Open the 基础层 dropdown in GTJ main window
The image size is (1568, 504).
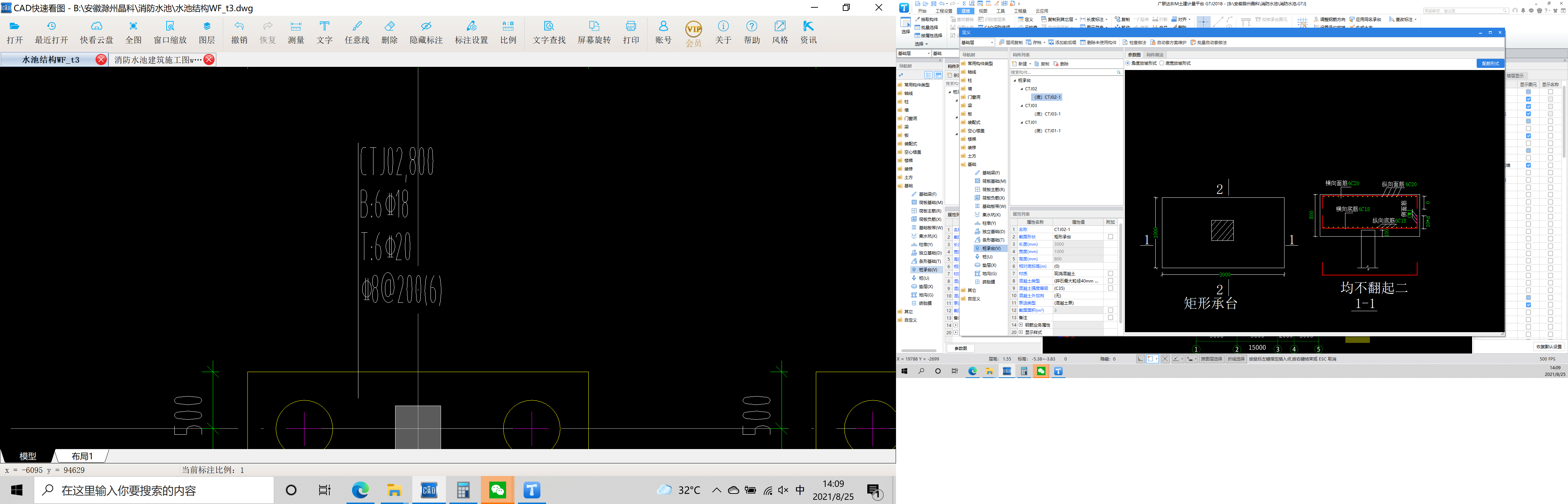(x=913, y=54)
